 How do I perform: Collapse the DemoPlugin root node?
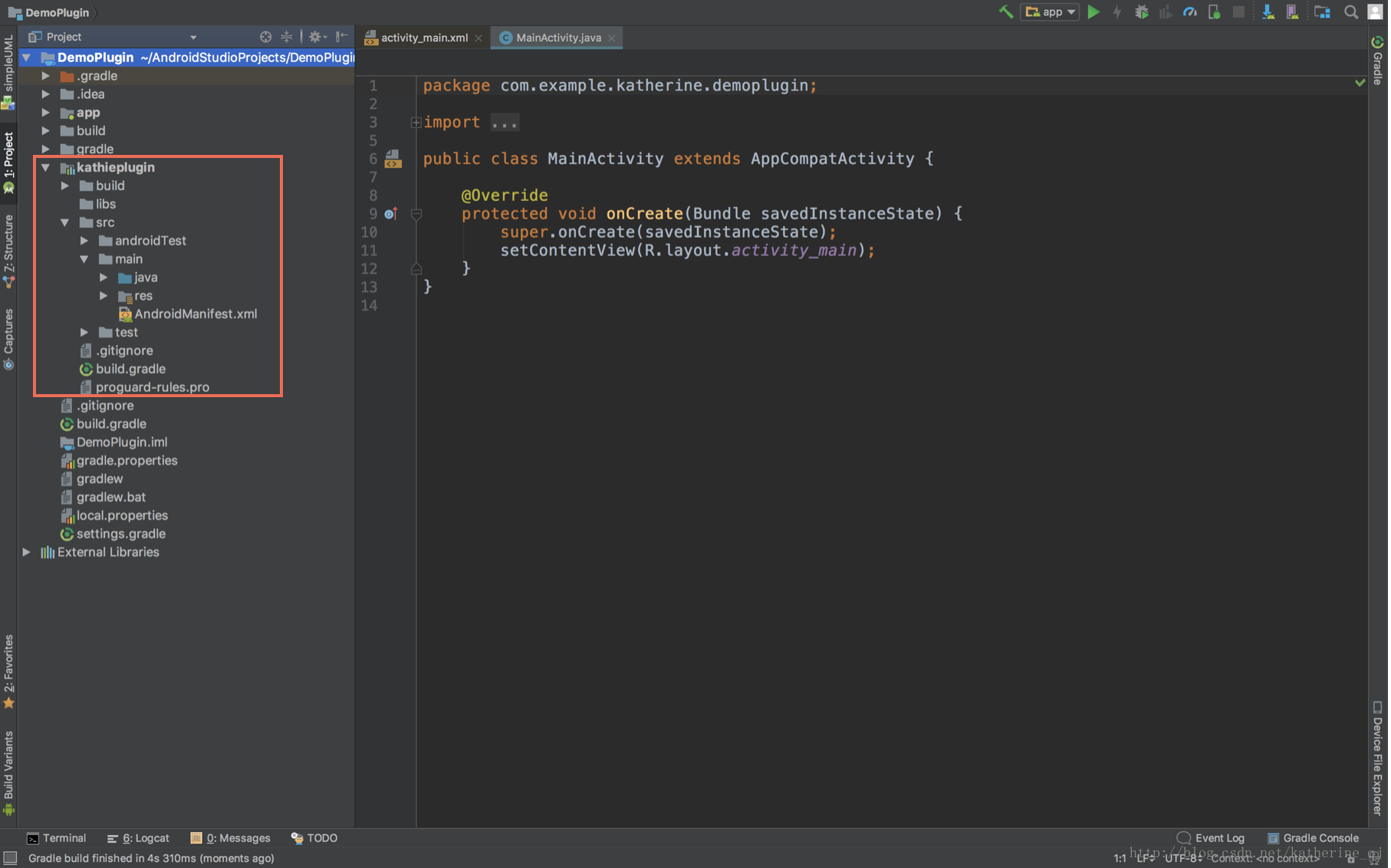pos(26,58)
